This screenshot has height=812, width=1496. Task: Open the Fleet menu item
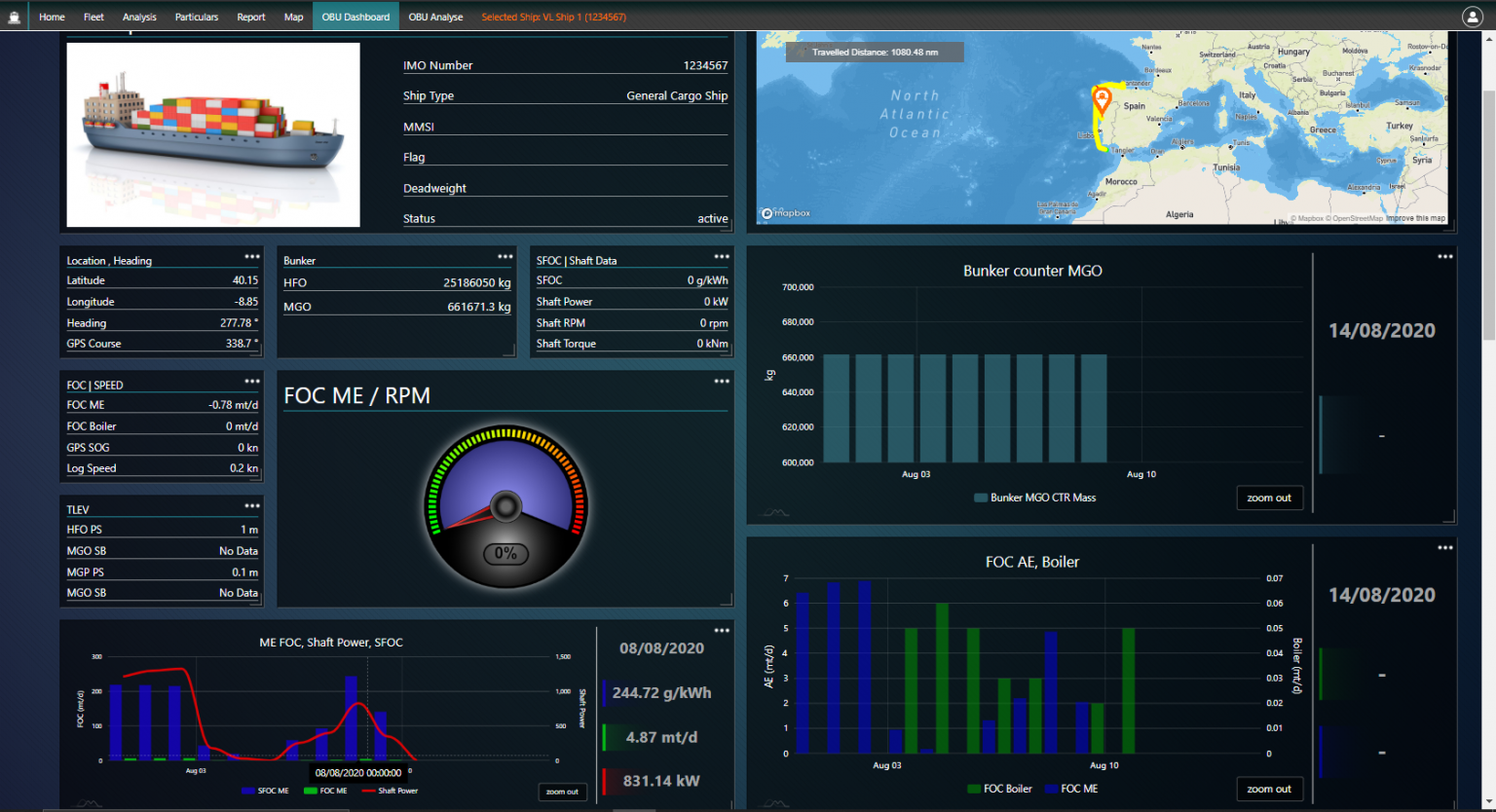[93, 16]
